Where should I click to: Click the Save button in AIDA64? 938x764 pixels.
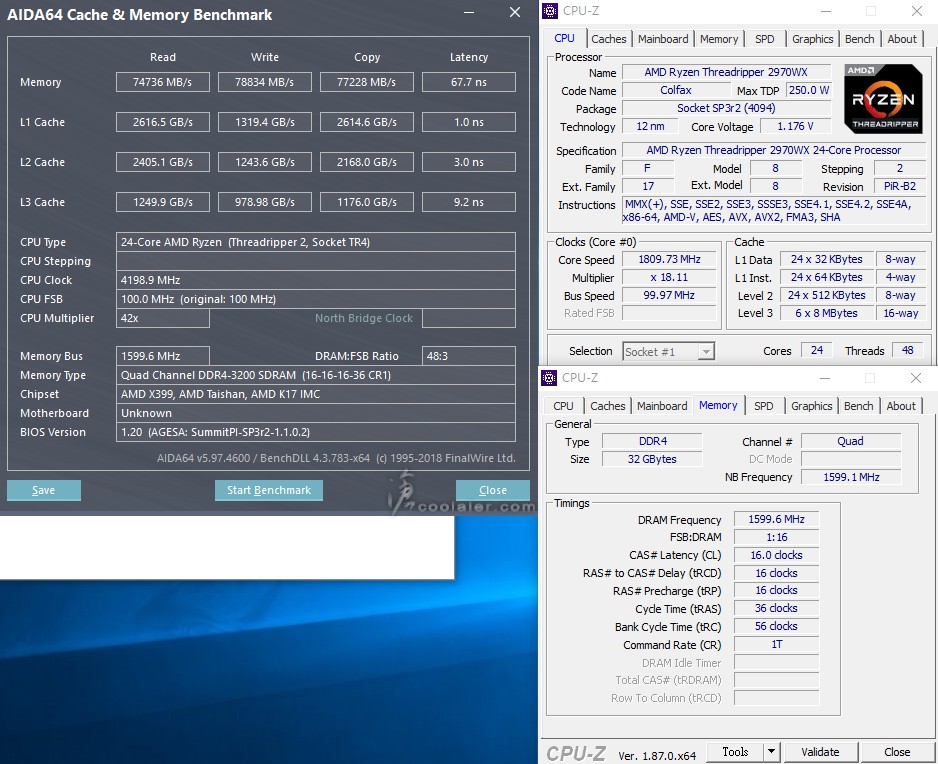(44, 490)
